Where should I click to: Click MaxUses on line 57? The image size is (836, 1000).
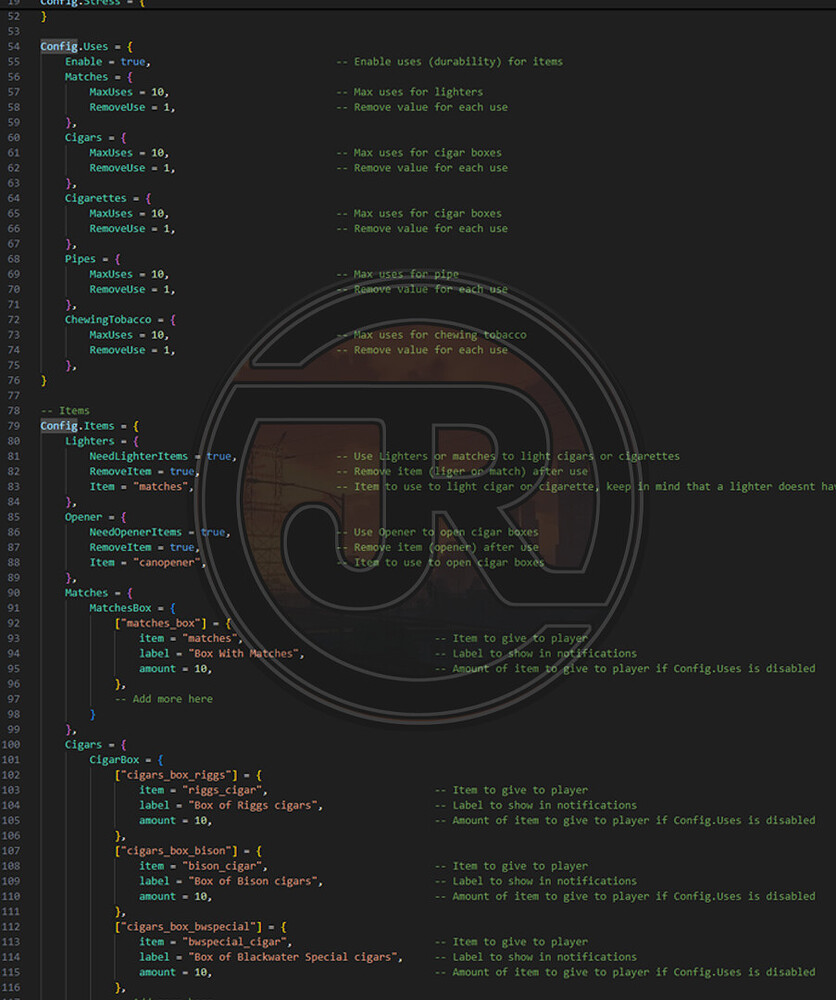[111, 92]
